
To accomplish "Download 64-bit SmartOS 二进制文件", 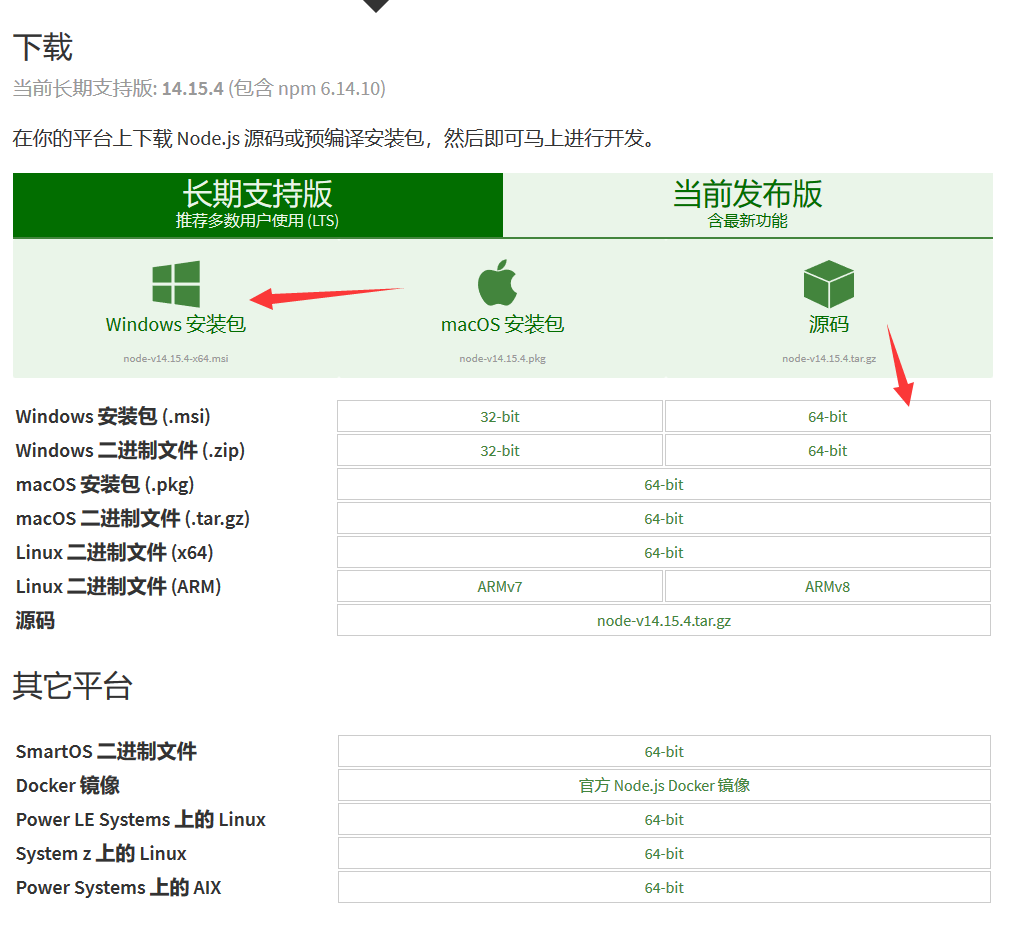I will pos(664,752).
